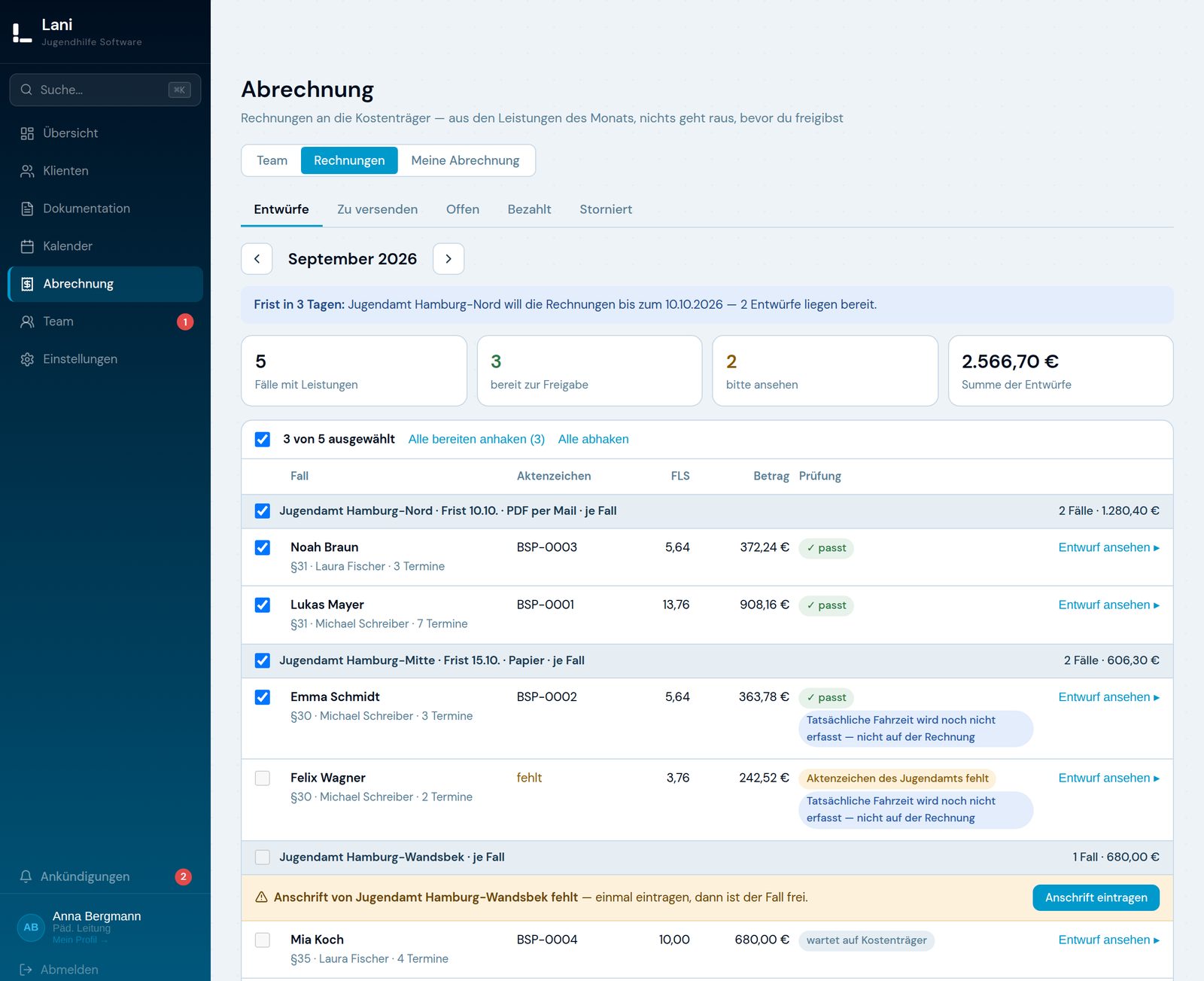The width and height of the screenshot is (1204, 981).
Task: Click the Alle abhaken link
Action: tap(593, 439)
